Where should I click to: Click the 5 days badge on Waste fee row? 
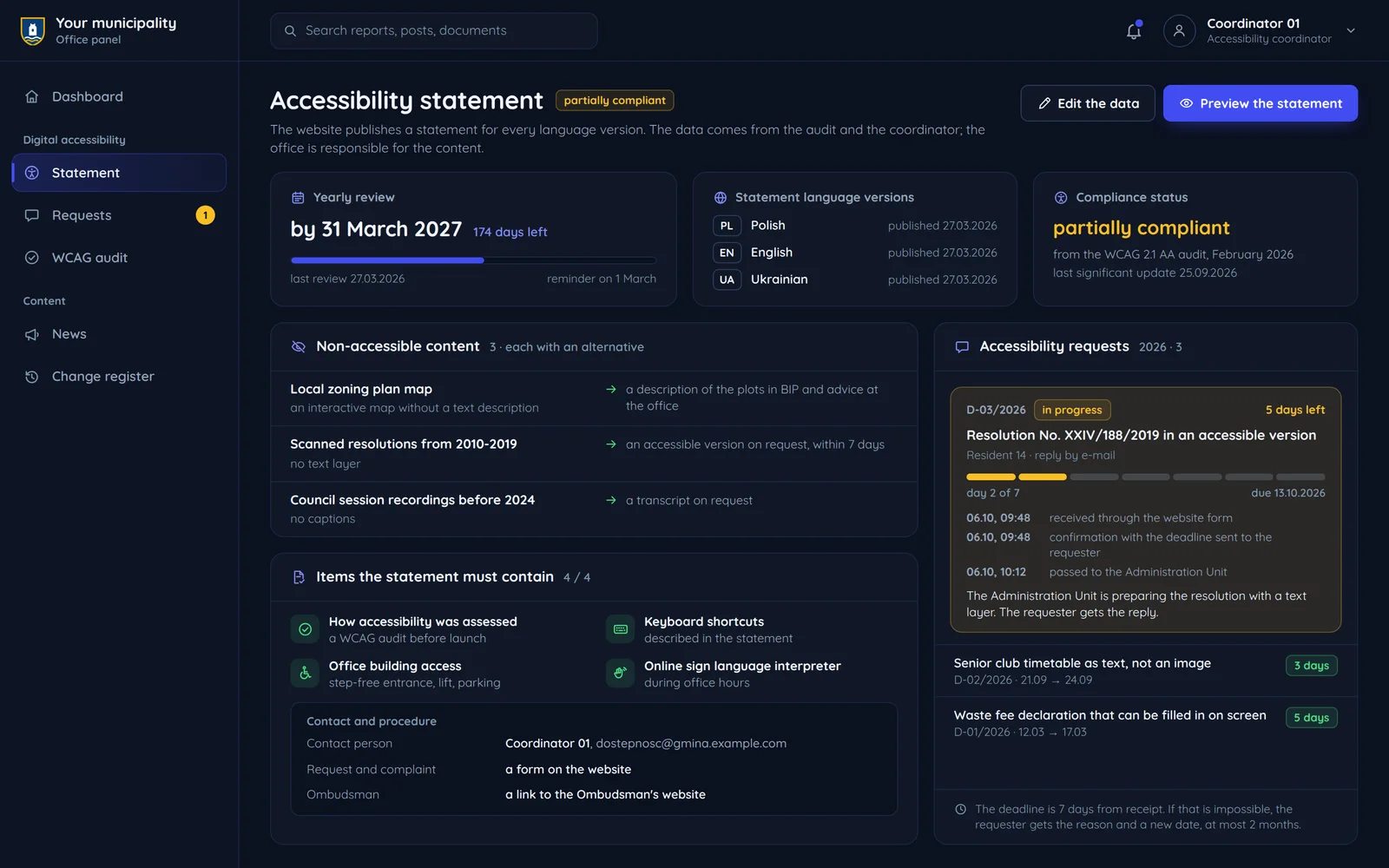coord(1312,718)
